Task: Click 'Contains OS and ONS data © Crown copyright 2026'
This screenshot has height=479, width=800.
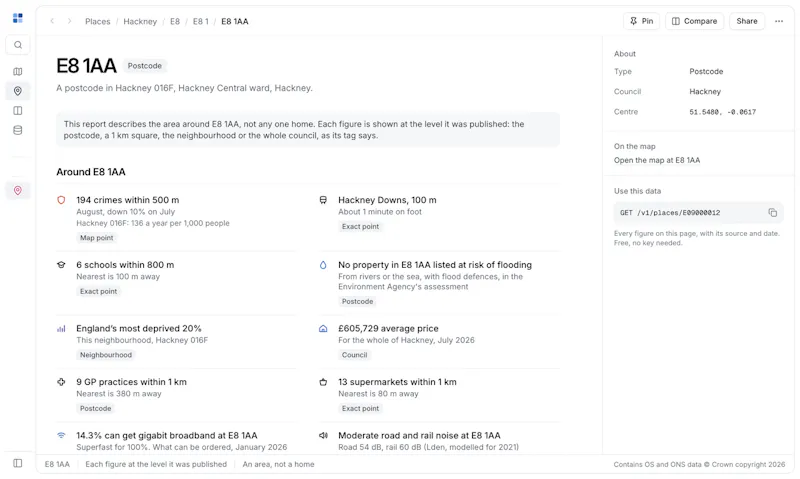Action: [699, 465]
